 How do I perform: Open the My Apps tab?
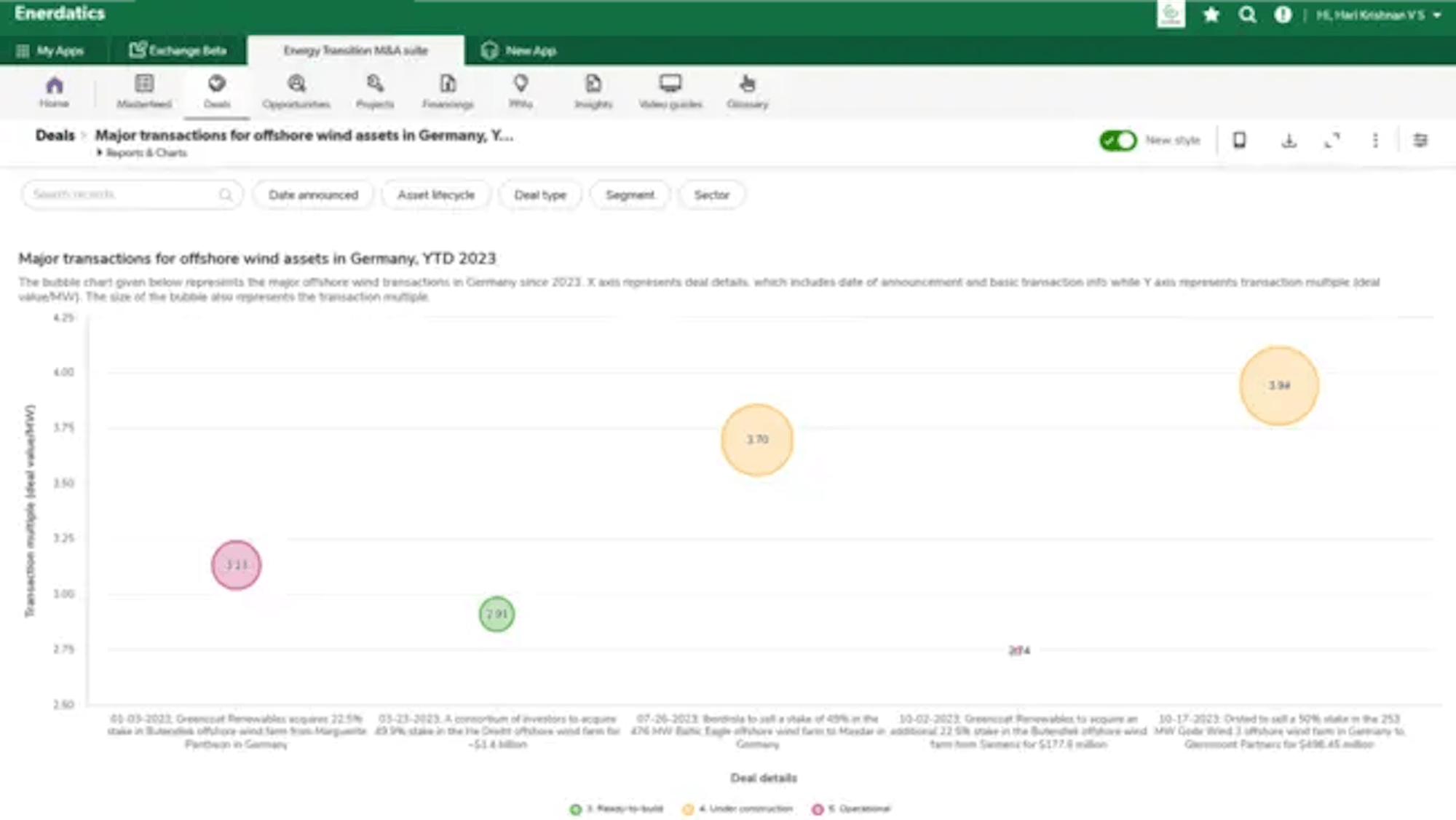51,50
